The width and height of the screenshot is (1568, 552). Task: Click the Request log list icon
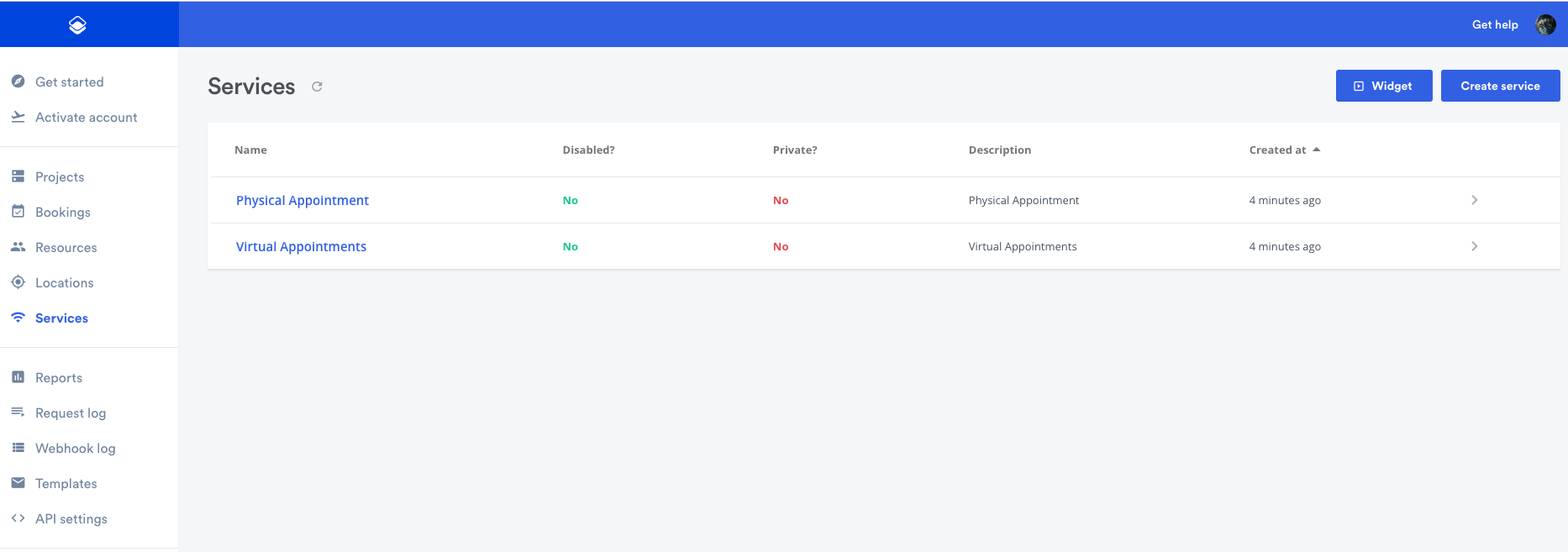(18, 413)
